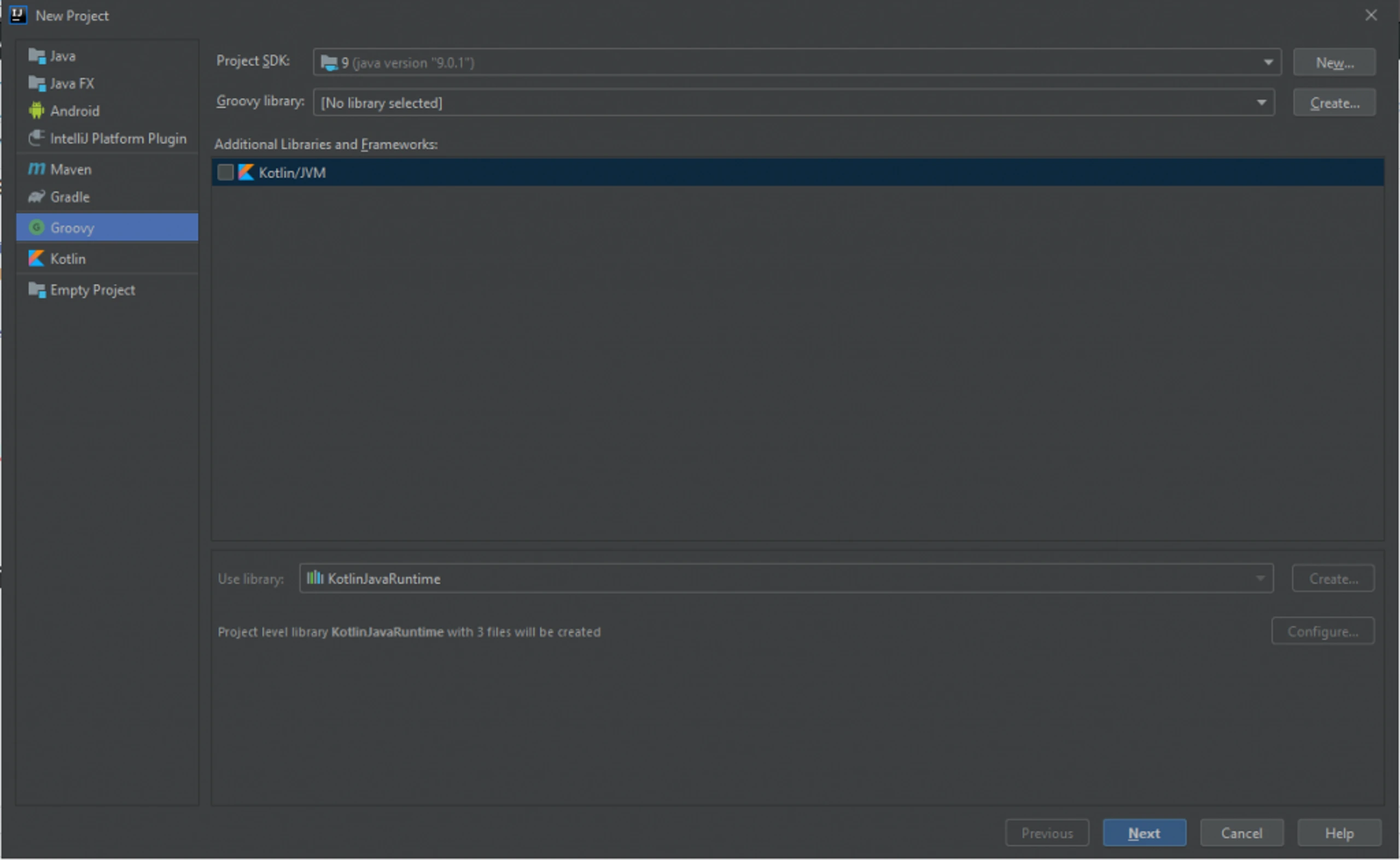Select the Groovy project type entry
Viewport: 1400px width, 860px height.
[x=107, y=228]
